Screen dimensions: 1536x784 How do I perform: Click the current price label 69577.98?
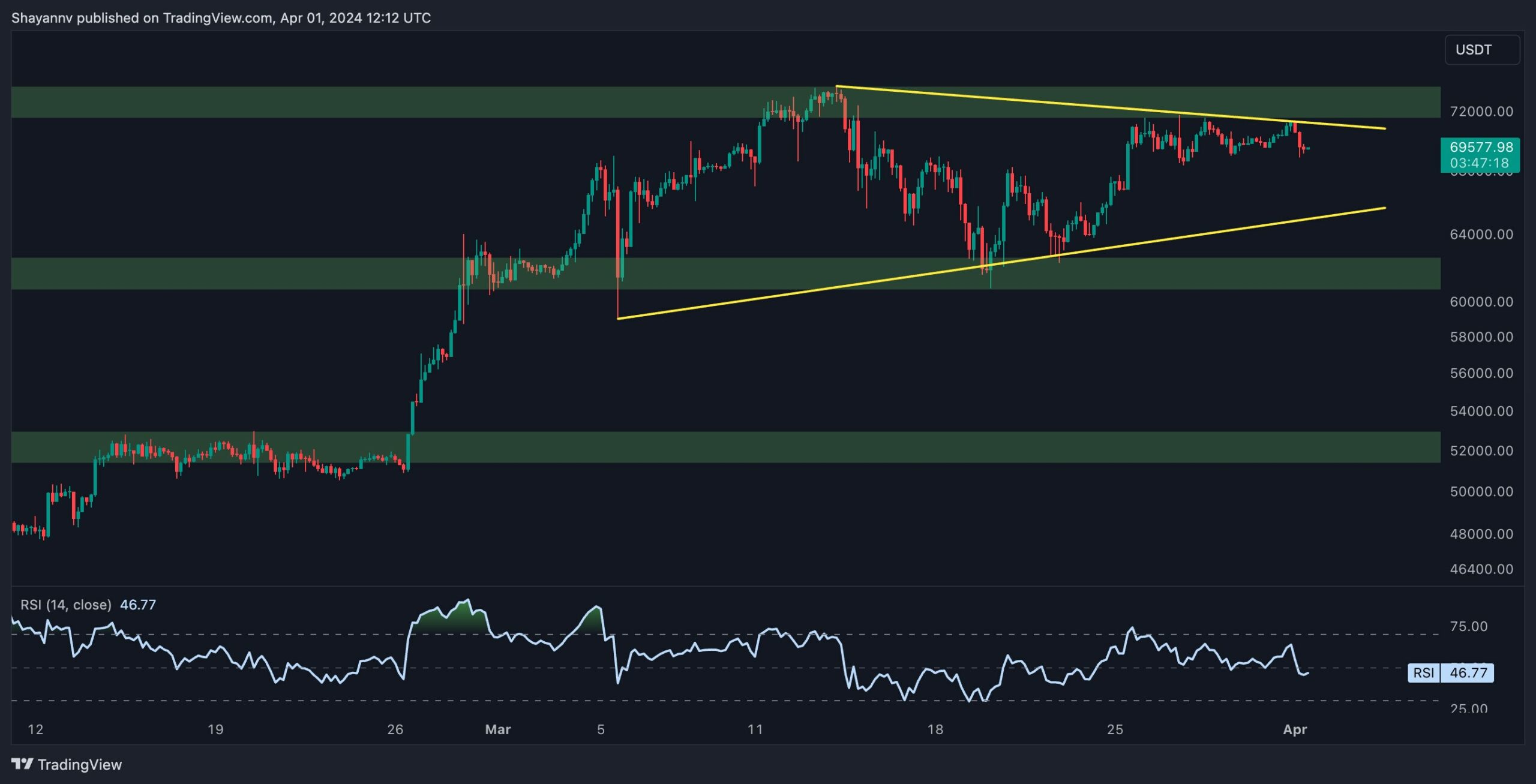click(1480, 148)
